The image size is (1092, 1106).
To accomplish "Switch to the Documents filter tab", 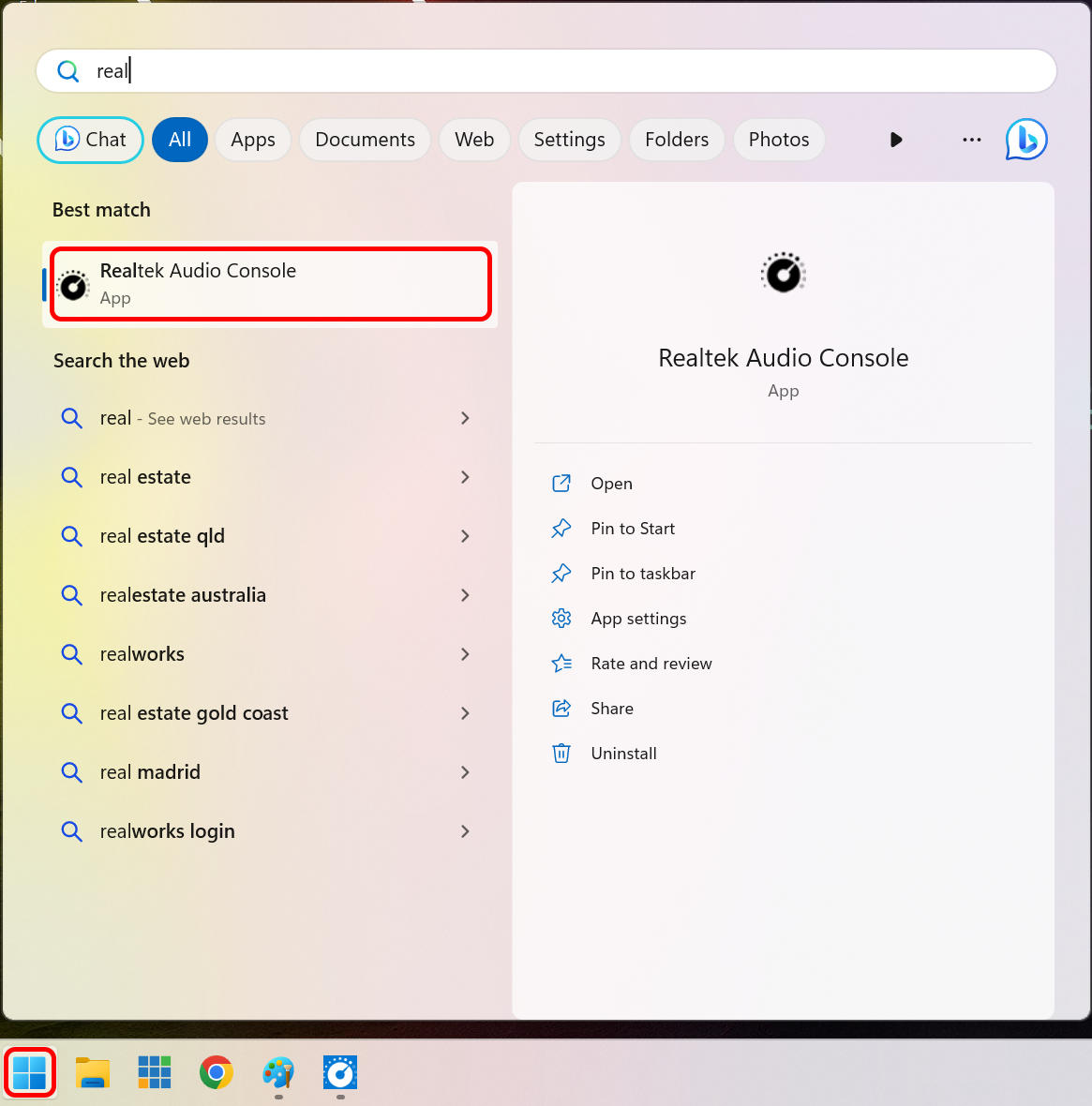I will coord(365,139).
